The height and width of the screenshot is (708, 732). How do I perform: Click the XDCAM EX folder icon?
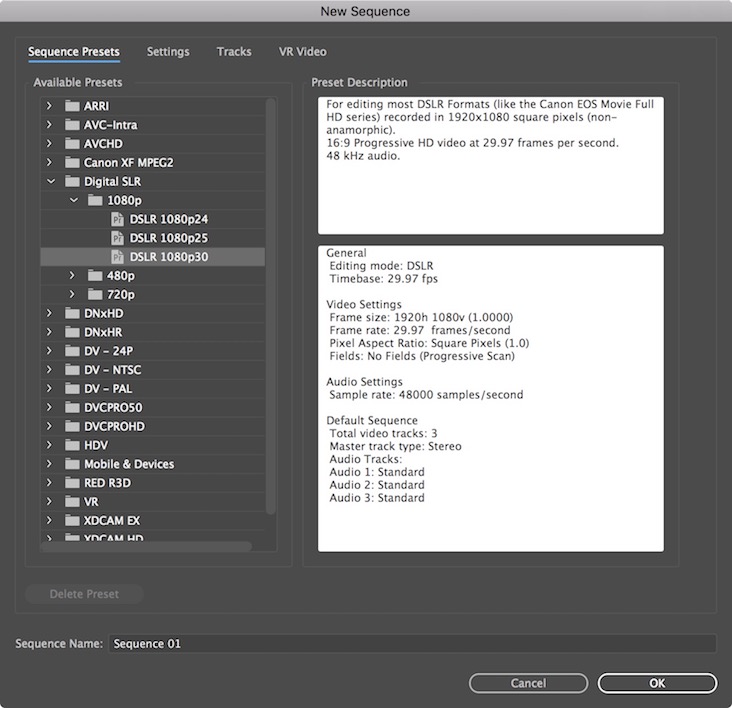pos(72,520)
